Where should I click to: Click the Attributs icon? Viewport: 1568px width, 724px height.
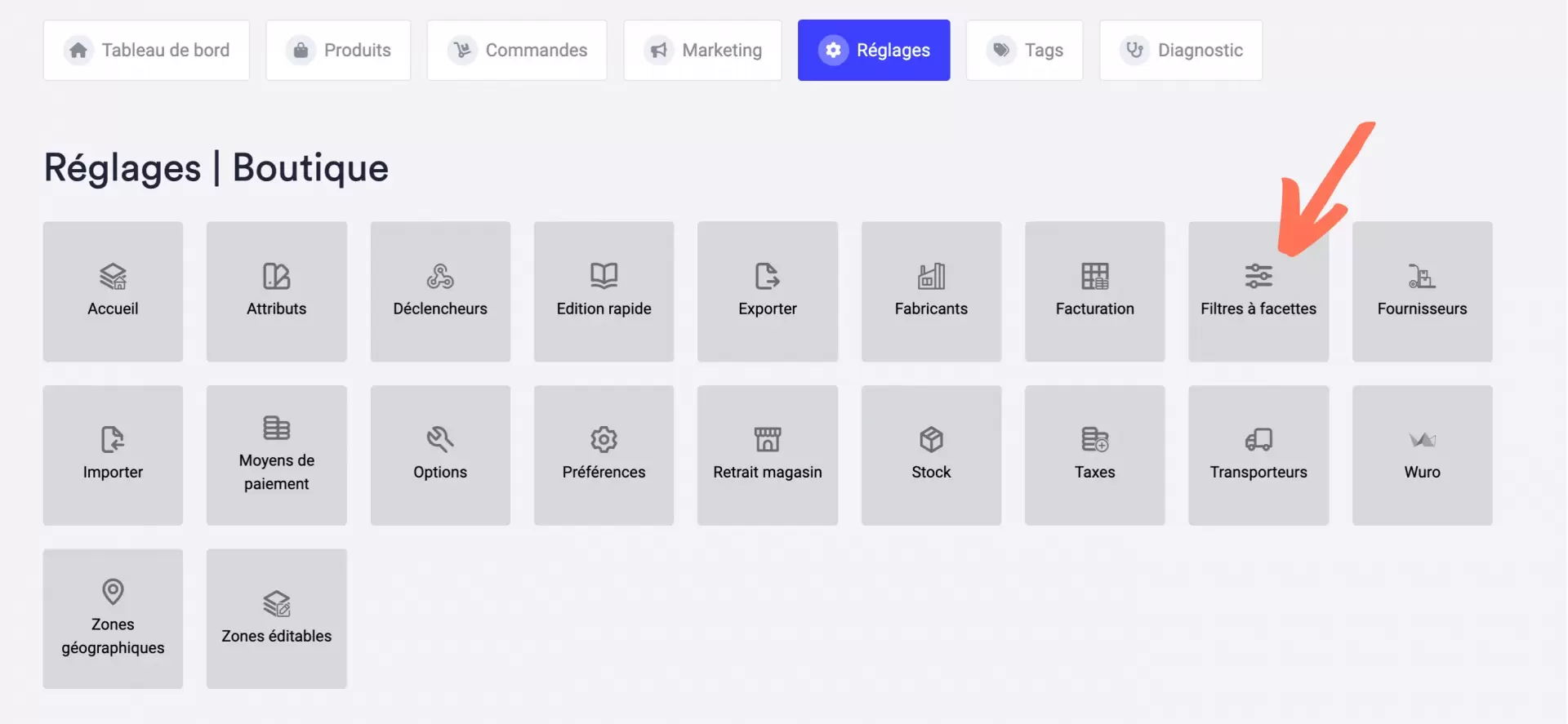click(x=277, y=277)
